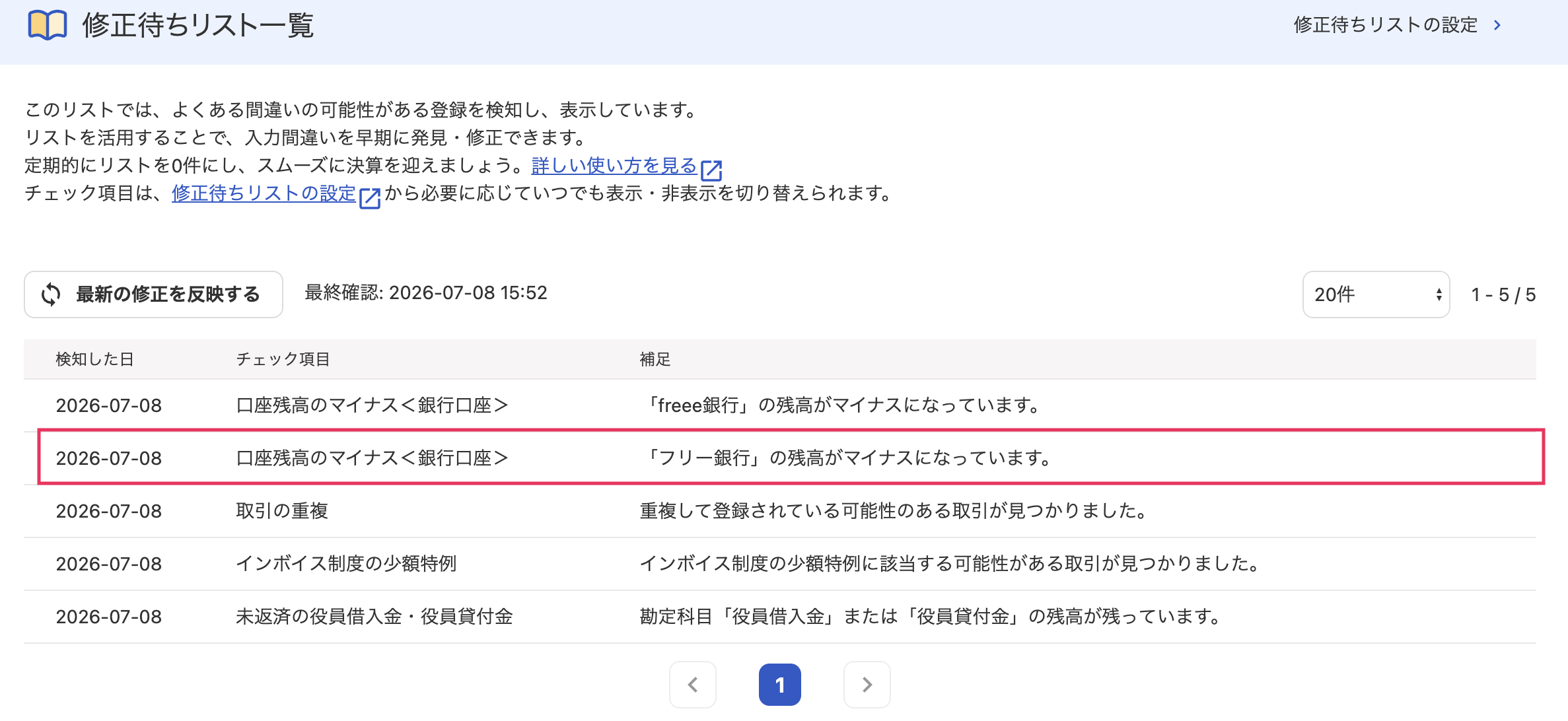1568x721 pixels.
Task: Click the 最新の修正を反映する button
Action: tap(153, 294)
